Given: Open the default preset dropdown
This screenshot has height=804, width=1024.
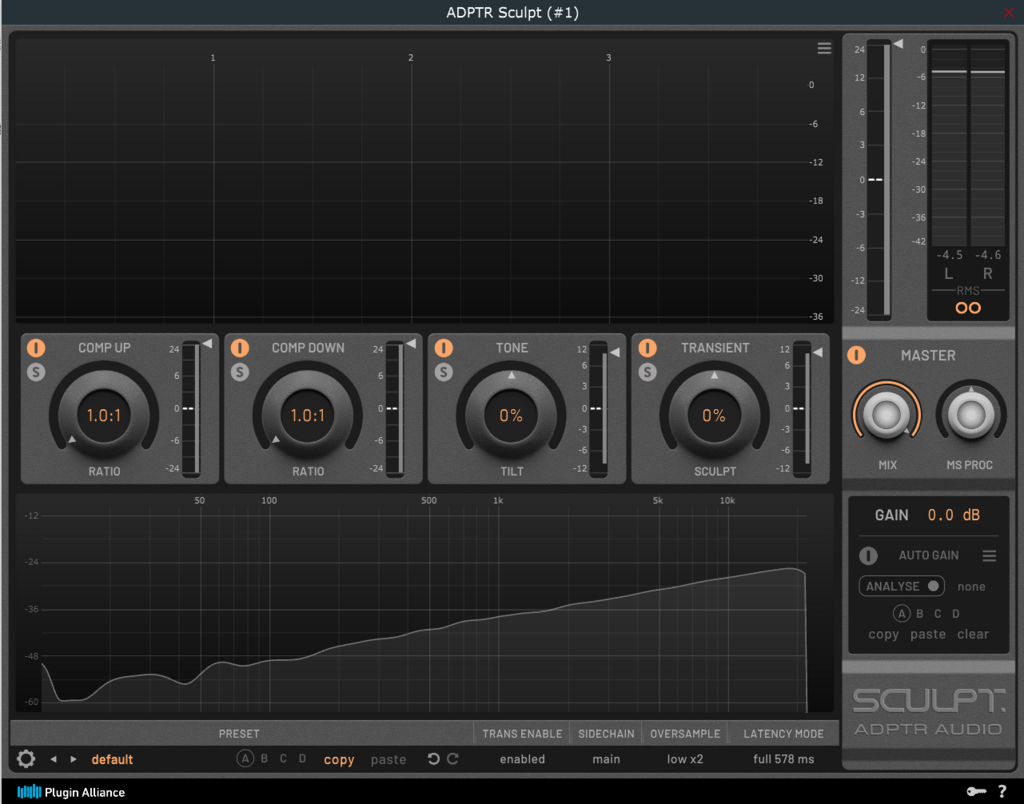Looking at the screenshot, I should tap(112, 760).
